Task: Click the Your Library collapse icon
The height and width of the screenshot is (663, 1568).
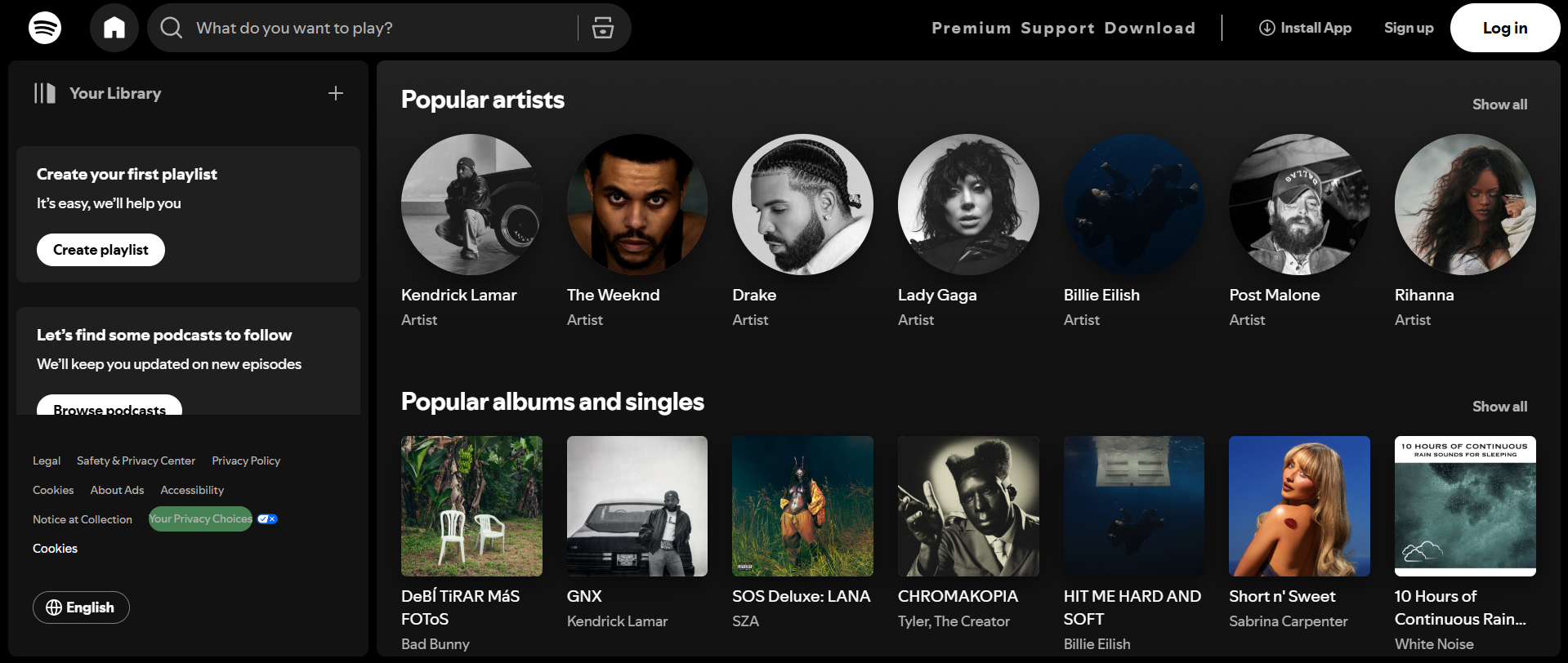Action: [44, 93]
